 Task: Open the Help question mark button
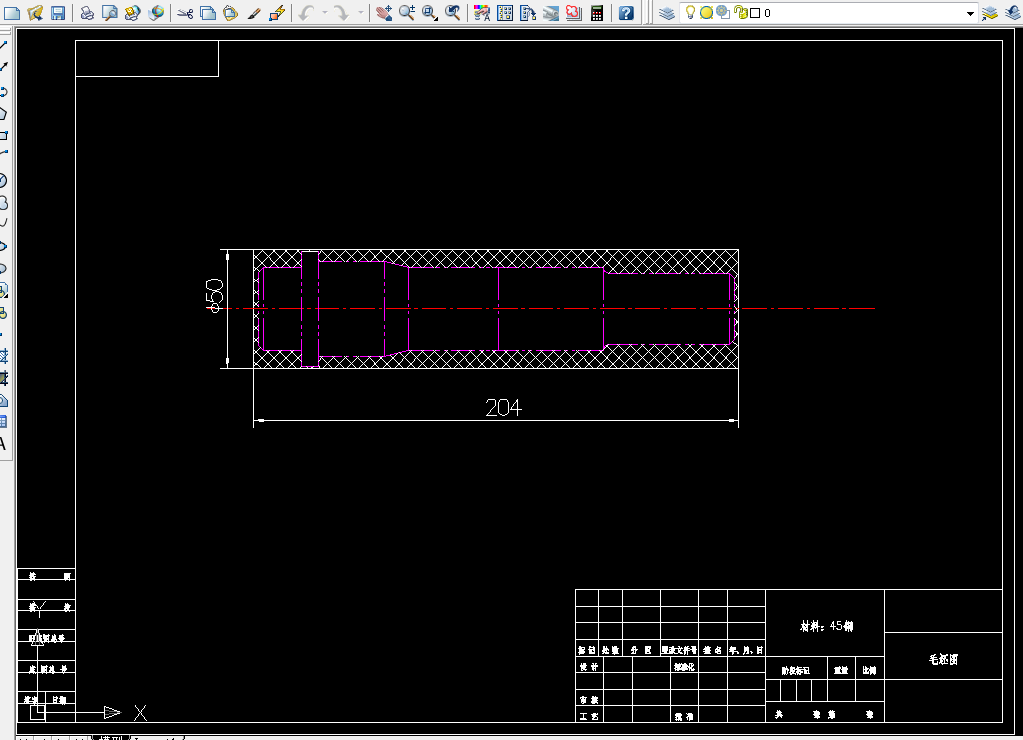[x=626, y=12]
